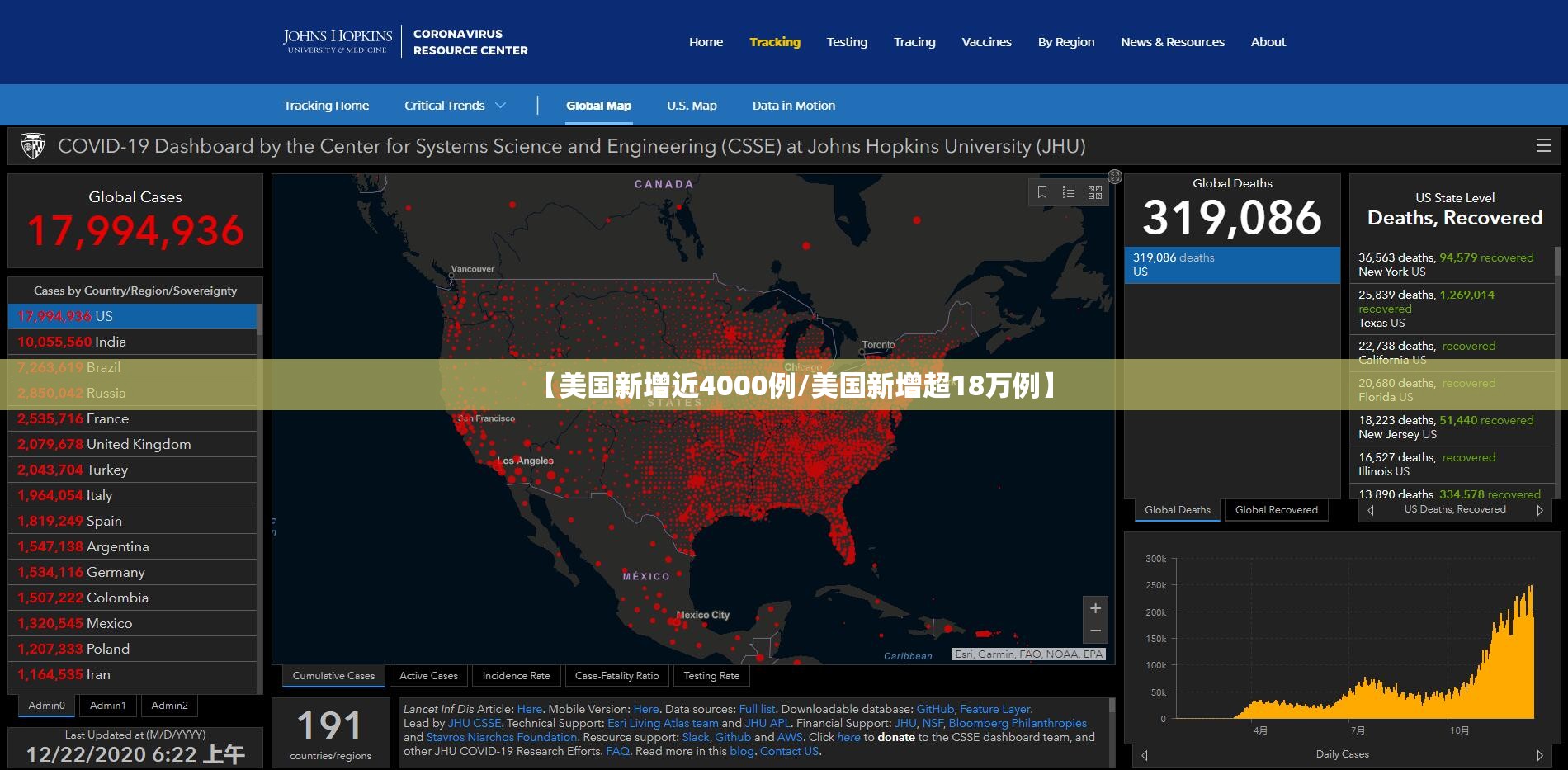Select the United Kingdom row

[132, 444]
